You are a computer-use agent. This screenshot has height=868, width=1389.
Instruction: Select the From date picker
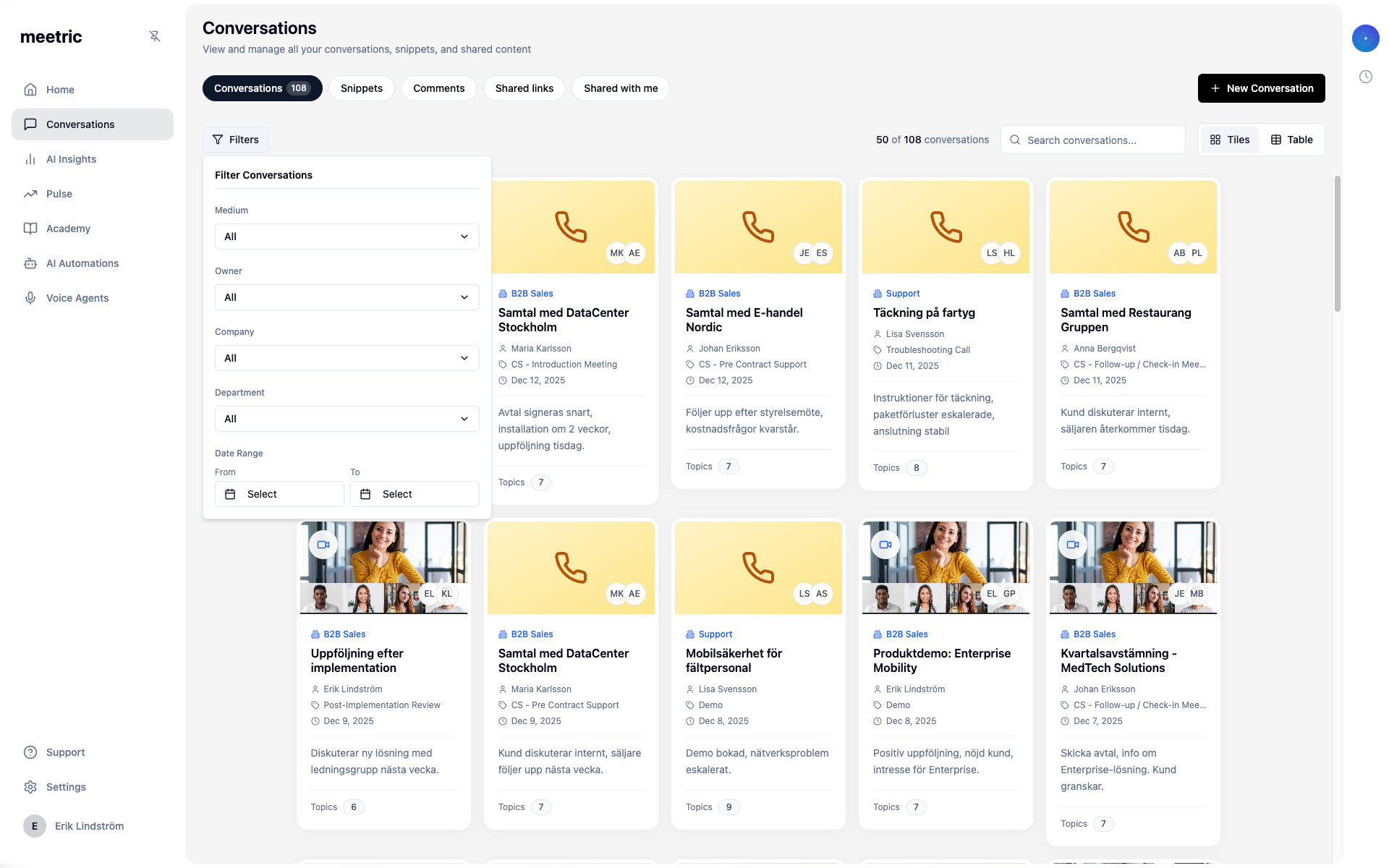[279, 494]
